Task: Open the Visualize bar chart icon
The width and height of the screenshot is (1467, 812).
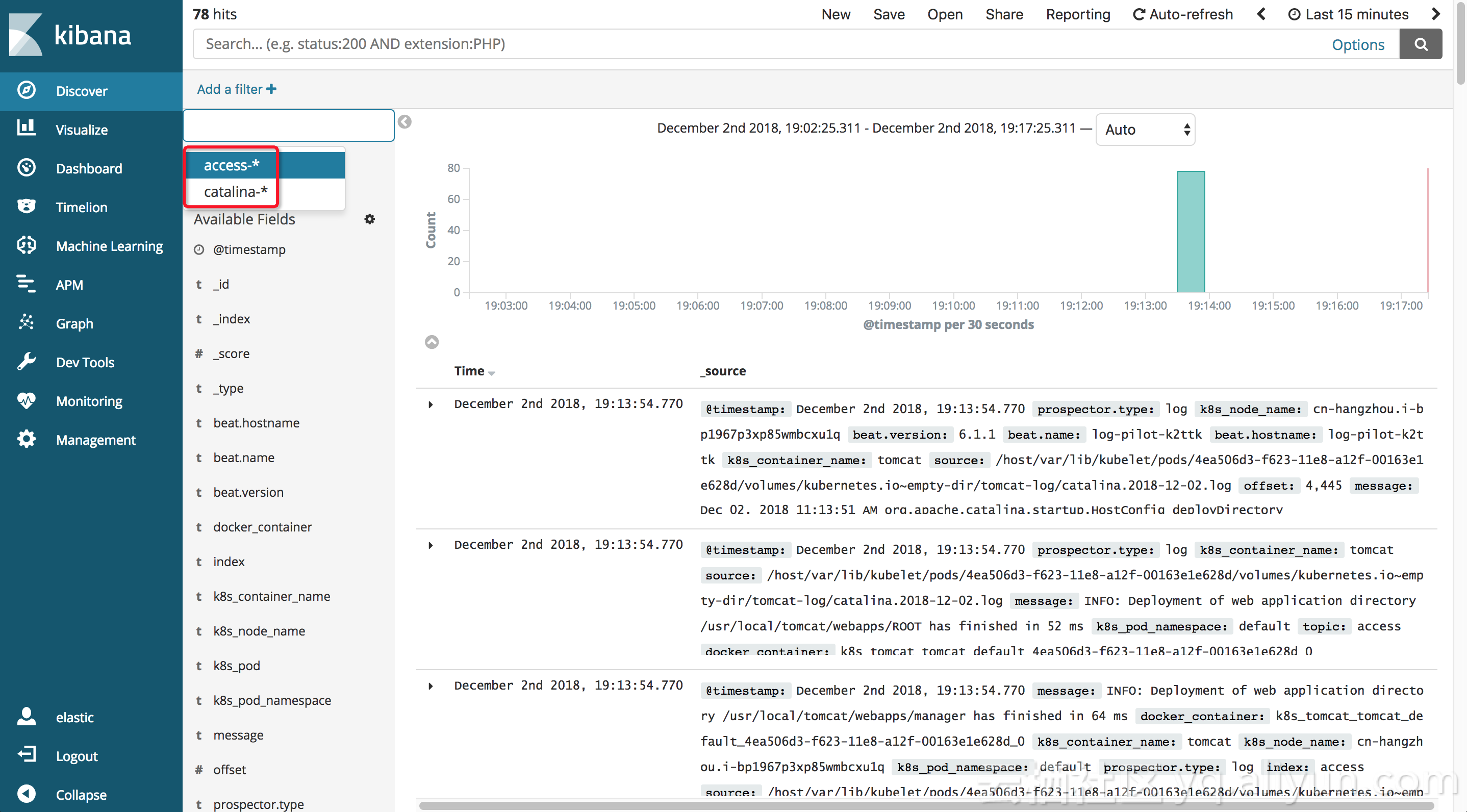Action: [26, 128]
